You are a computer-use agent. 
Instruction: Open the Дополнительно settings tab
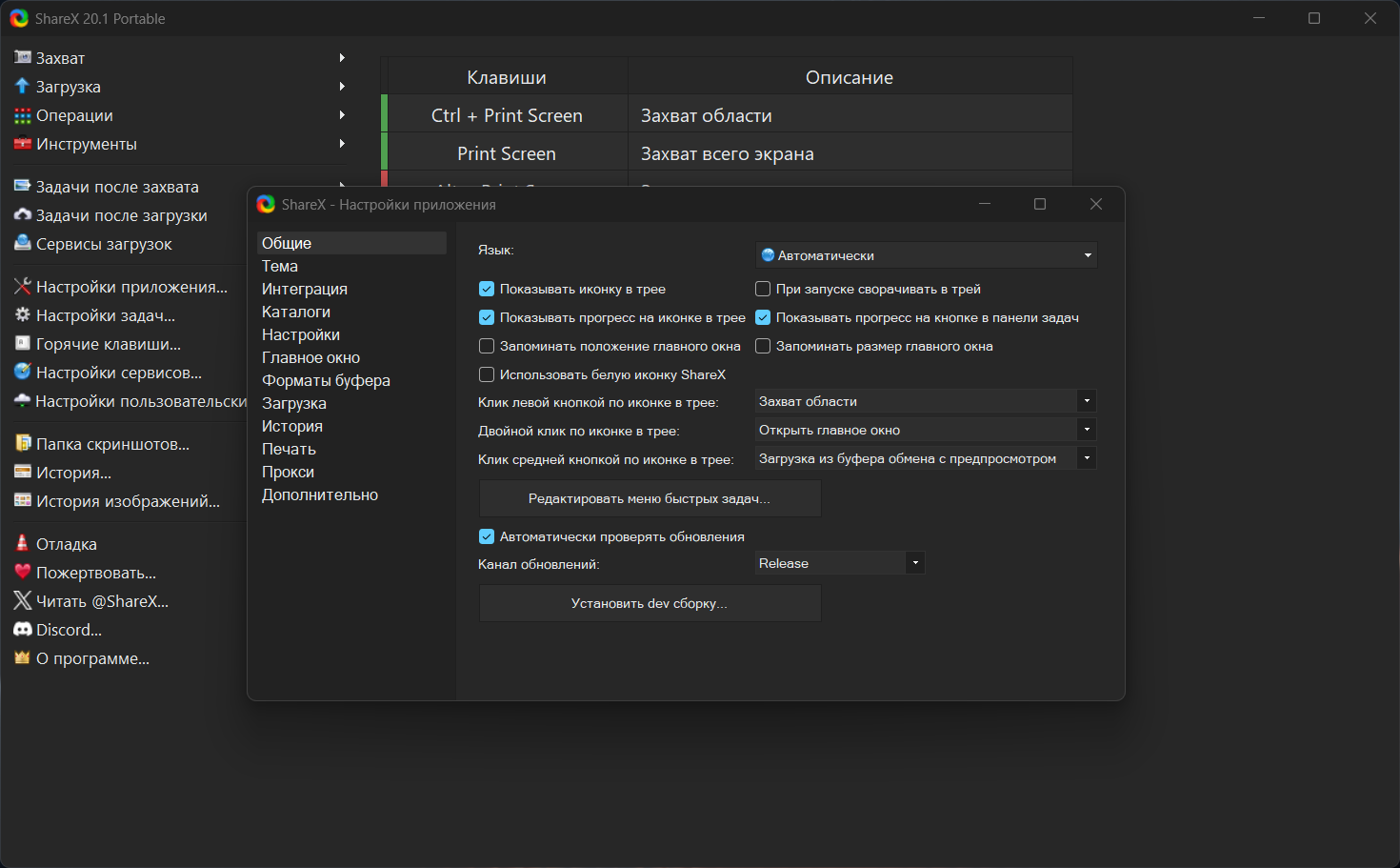pyautogui.click(x=351, y=495)
